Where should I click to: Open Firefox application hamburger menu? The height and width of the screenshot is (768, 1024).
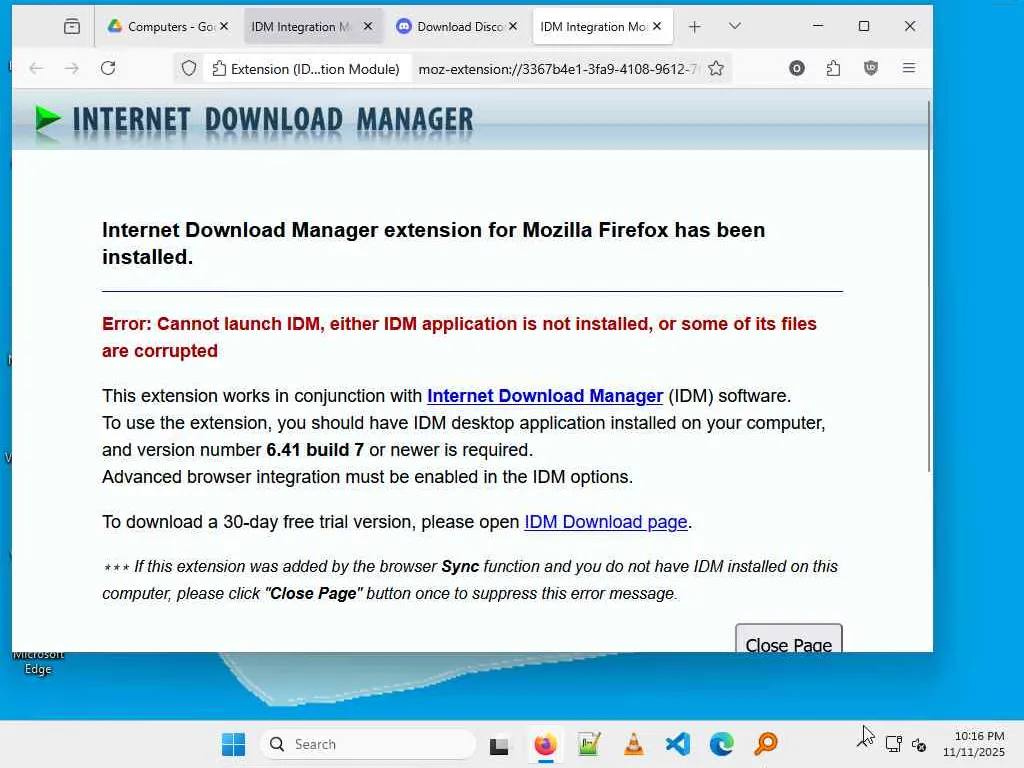click(908, 68)
